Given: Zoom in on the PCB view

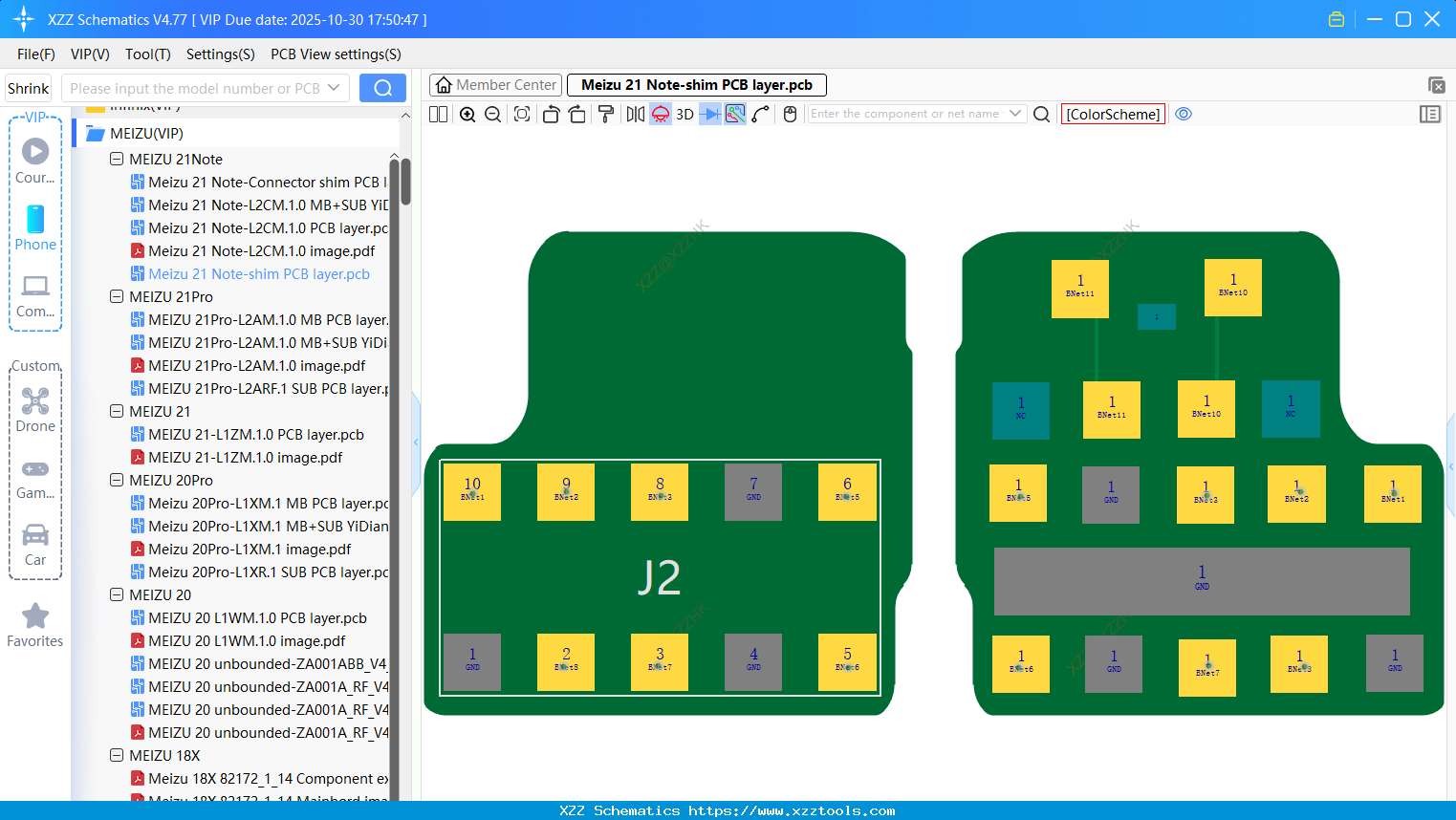Looking at the screenshot, I should coord(467,114).
